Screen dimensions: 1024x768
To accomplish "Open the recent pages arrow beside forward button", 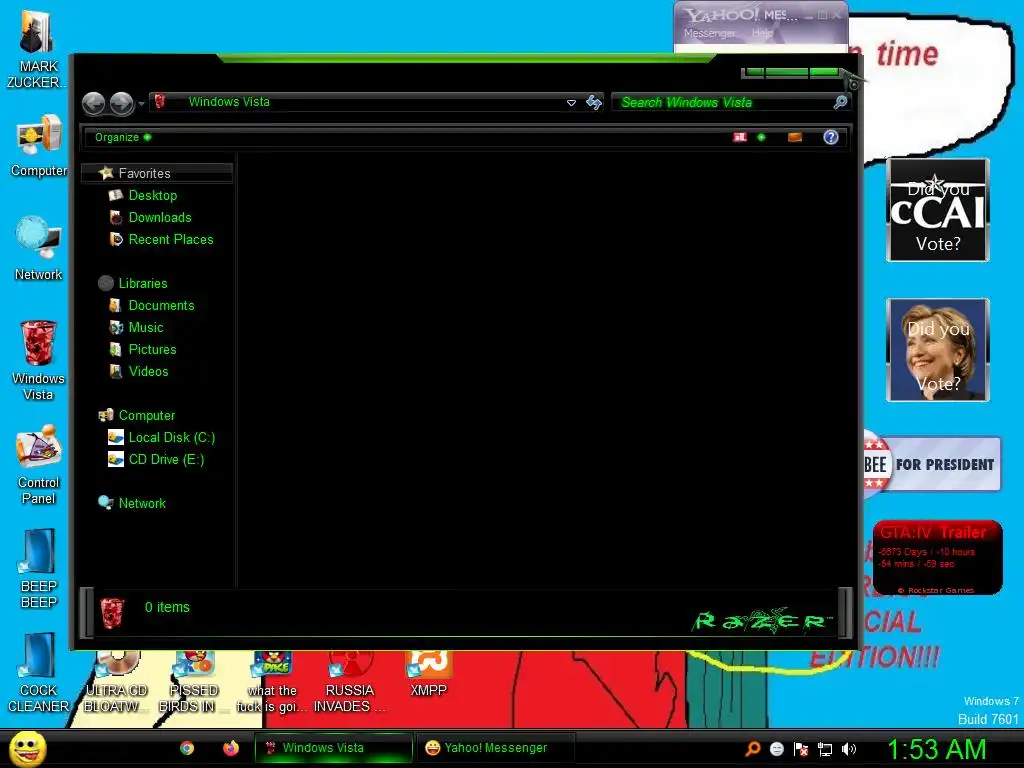I will 141,104.
